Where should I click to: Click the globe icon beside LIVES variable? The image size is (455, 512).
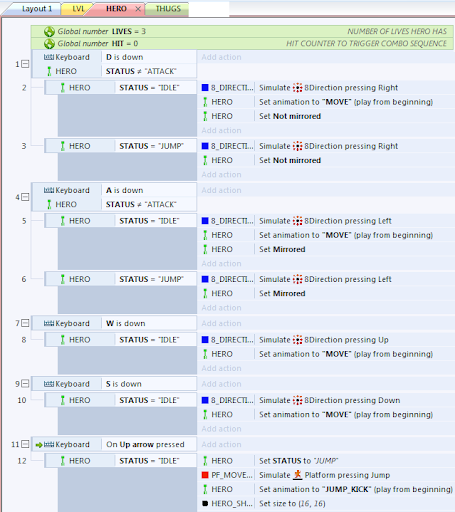[49, 32]
